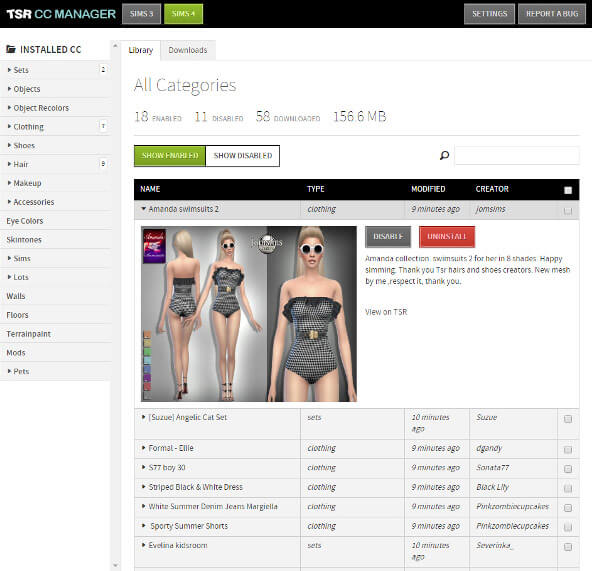Sort table by Modified column
The width and height of the screenshot is (592, 571).
[x=428, y=189]
